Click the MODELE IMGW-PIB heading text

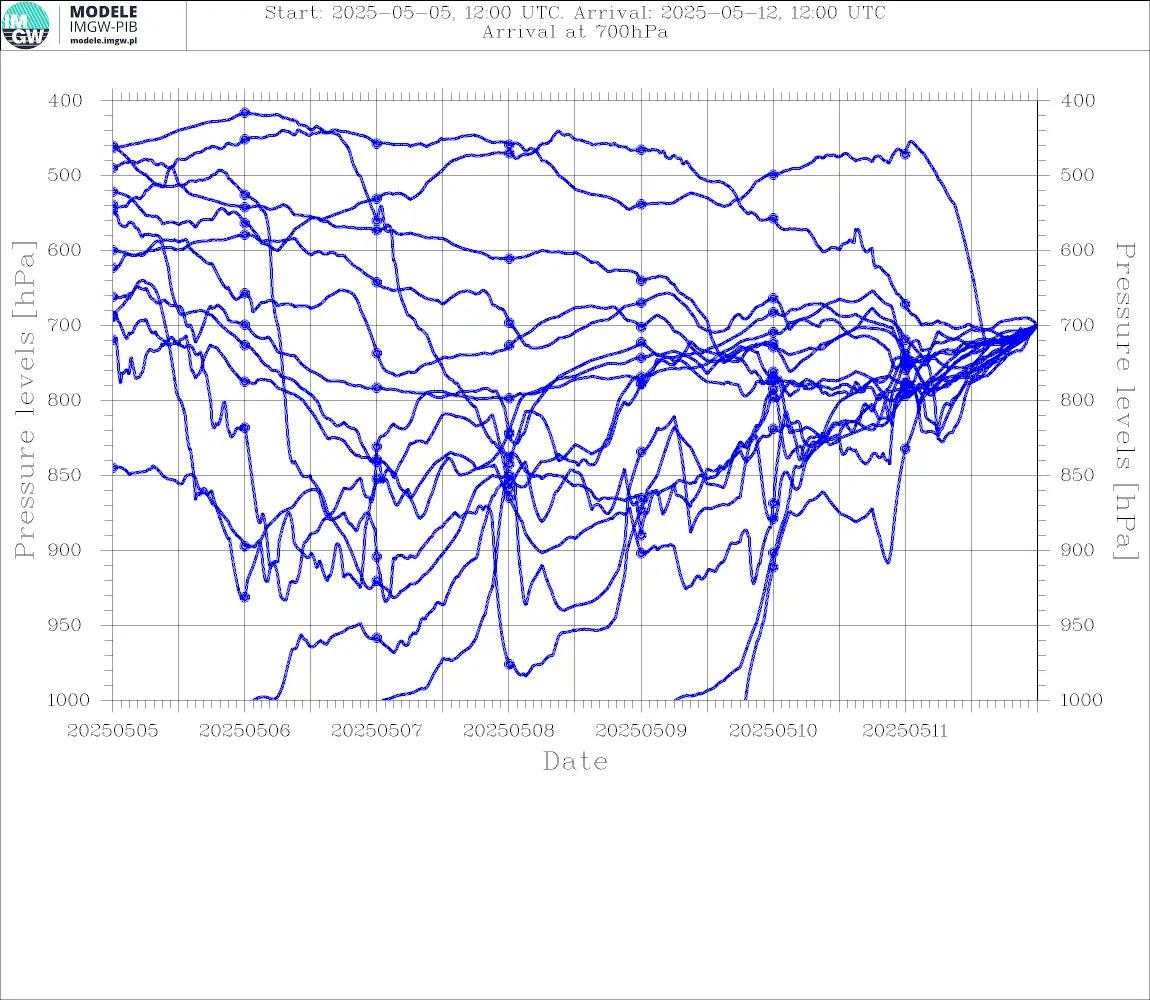click(x=103, y=19)
